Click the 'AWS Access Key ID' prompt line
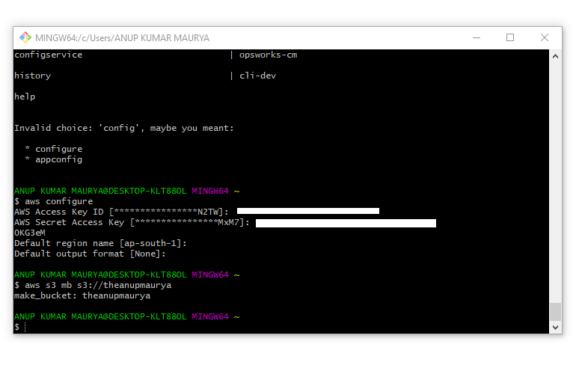The height and width of the screenshot is (371, 585). [121, 212]
